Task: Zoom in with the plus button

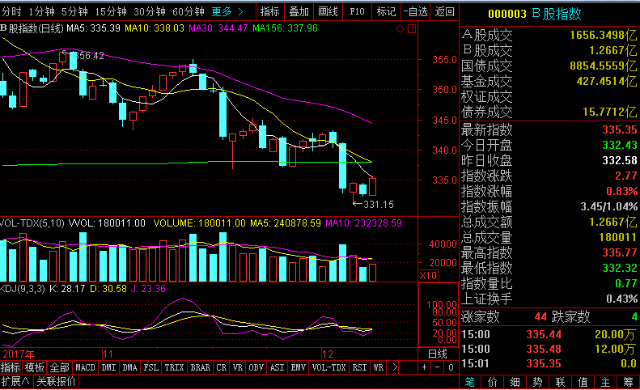Action: 424,367
